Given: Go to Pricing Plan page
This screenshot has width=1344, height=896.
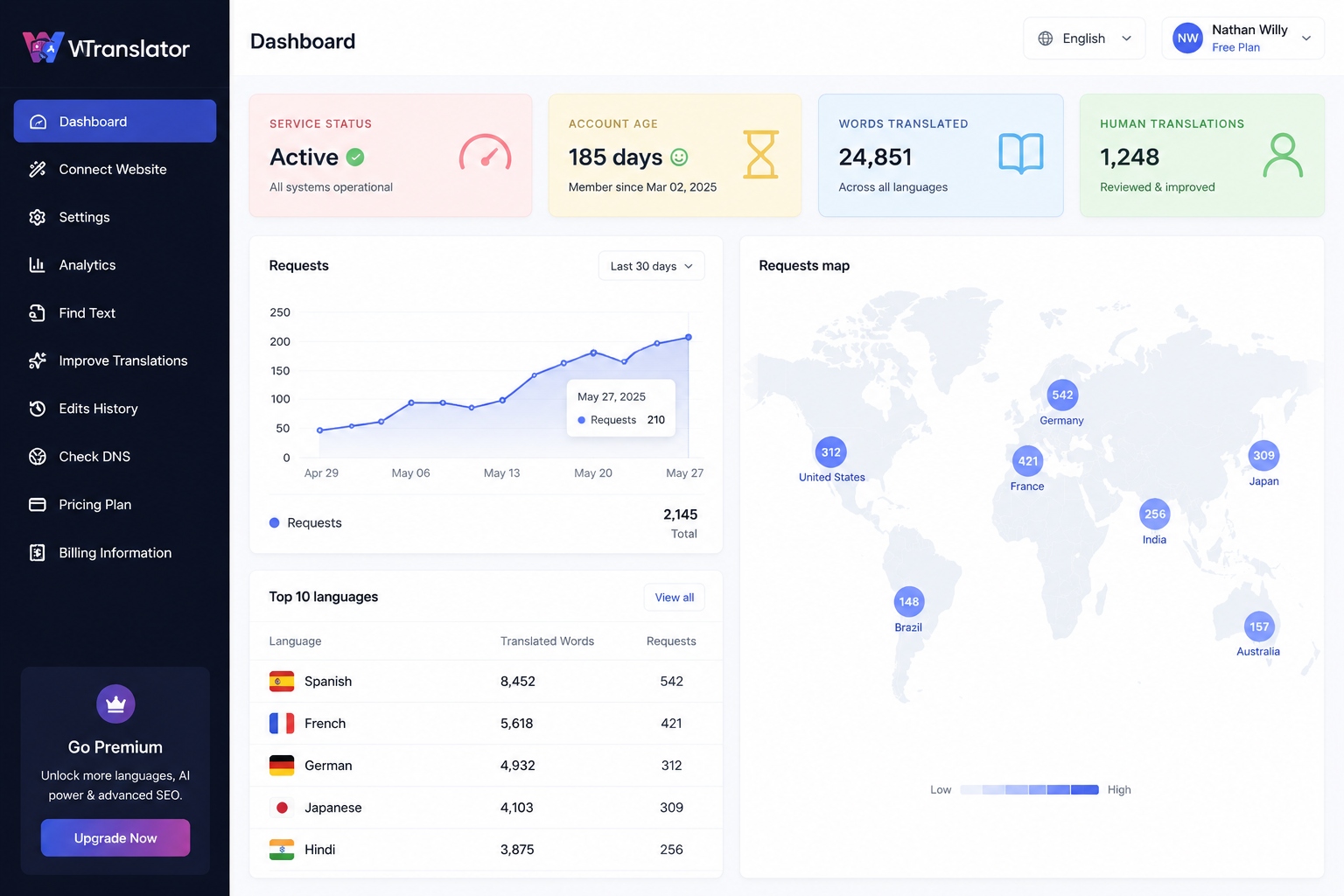Looking at the screenshot, I should tap(115, 505).
